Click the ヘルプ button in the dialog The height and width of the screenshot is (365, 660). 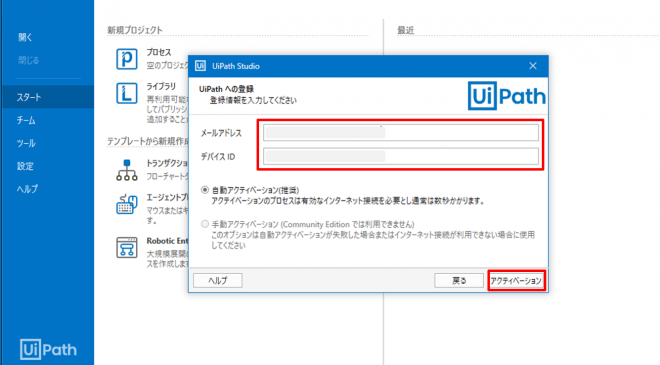[218, 281]
